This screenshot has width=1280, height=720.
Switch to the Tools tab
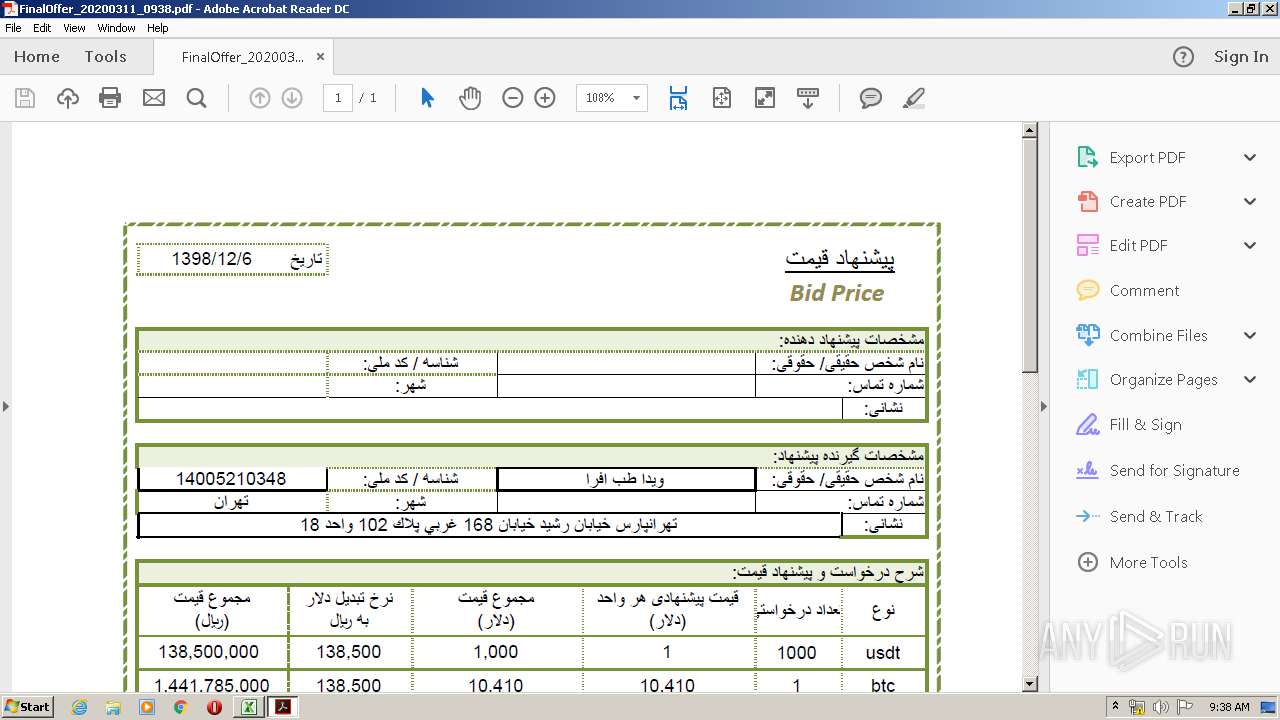point(105,57)
